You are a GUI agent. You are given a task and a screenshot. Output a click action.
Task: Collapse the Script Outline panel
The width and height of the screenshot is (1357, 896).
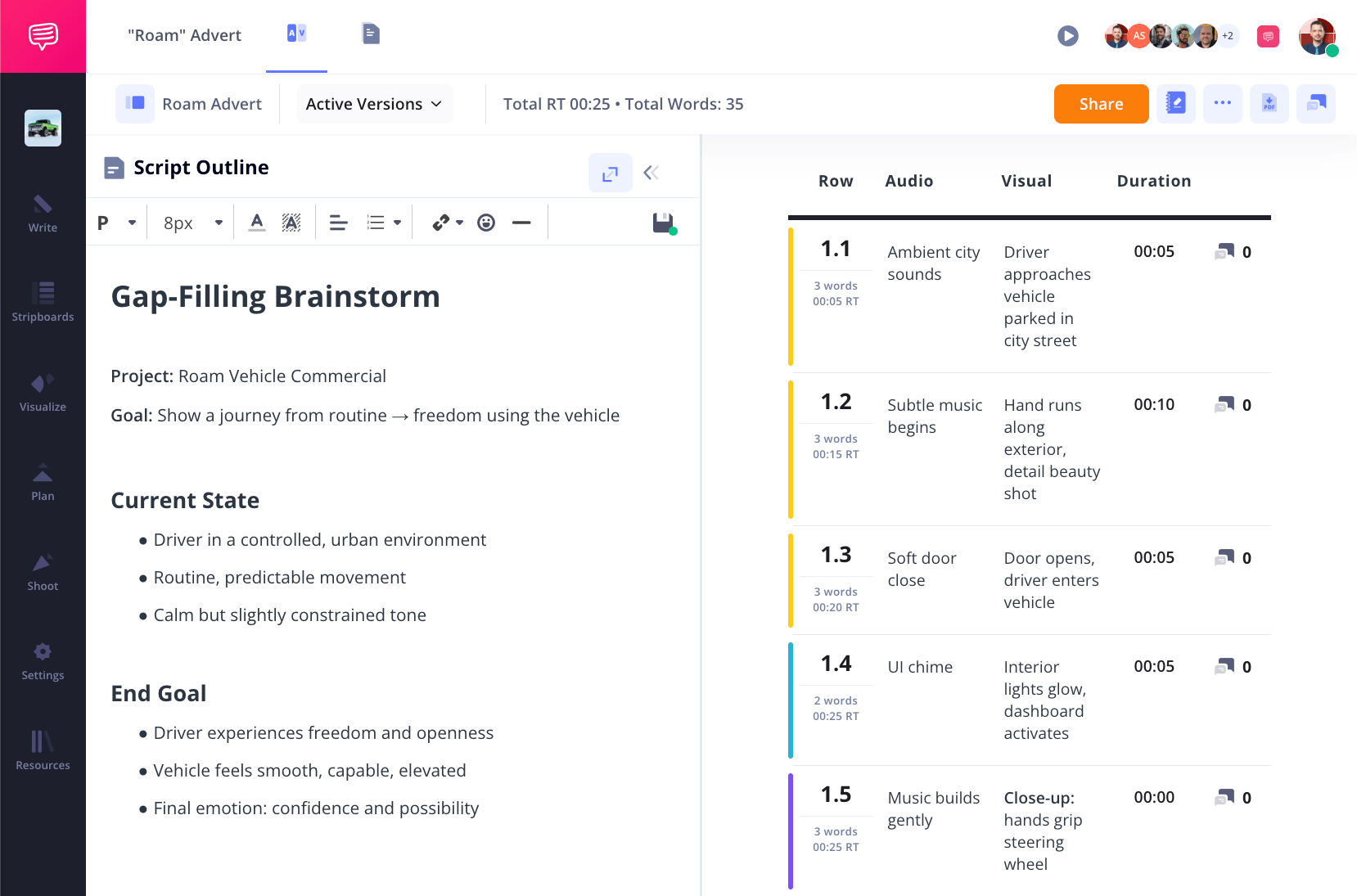coord(651,173)
